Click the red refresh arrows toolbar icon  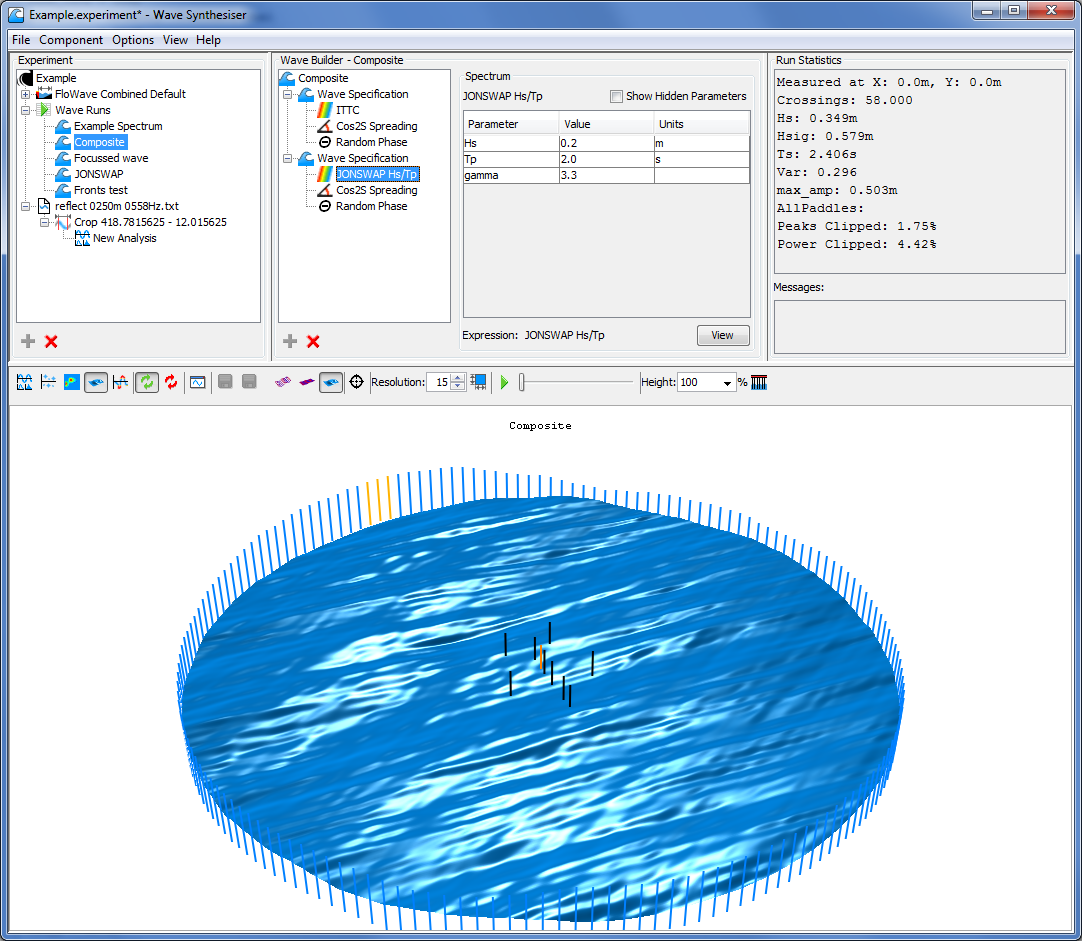pos(171,382)
